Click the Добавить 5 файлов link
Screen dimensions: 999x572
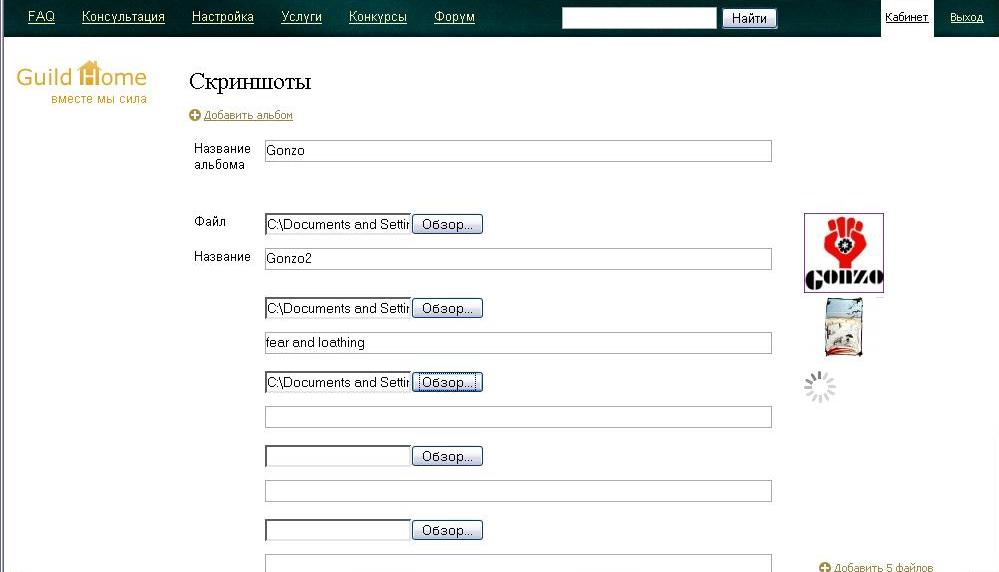click(x=883, y=567)
